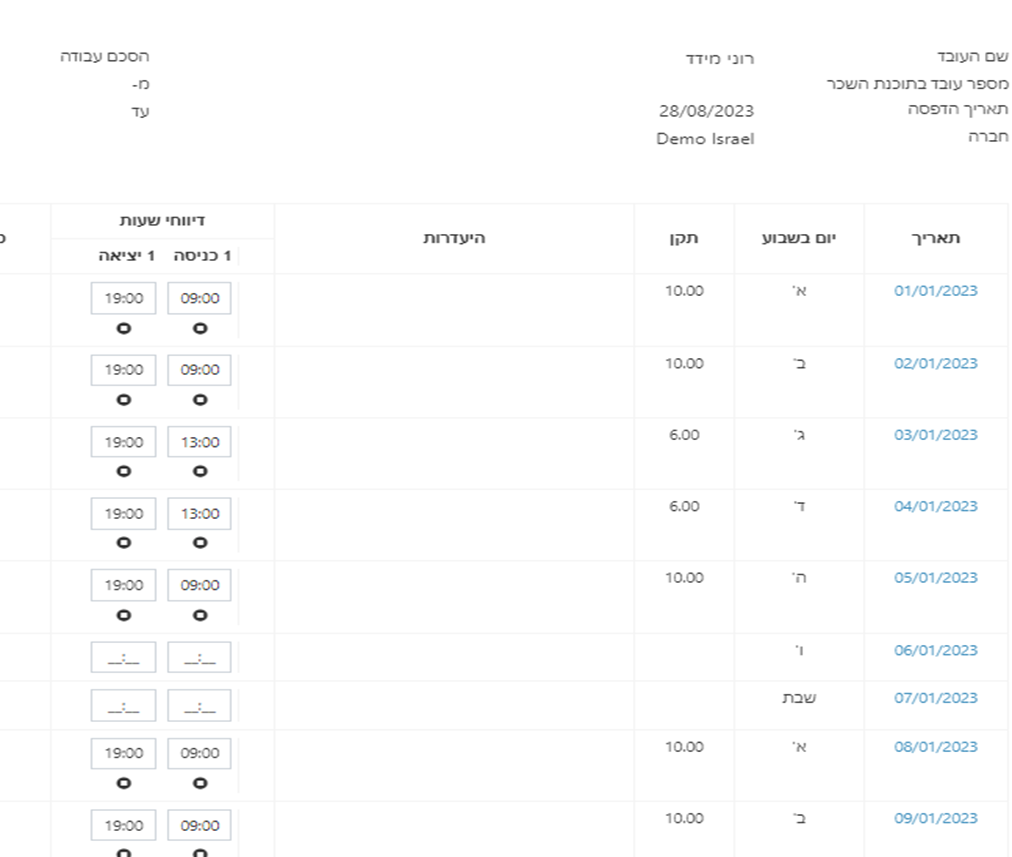Edit the 19:00 exit time for 05/01/2023
The height and width of the screenshot is (857, 1012).
pyautogui.click(x=123, y=585)
